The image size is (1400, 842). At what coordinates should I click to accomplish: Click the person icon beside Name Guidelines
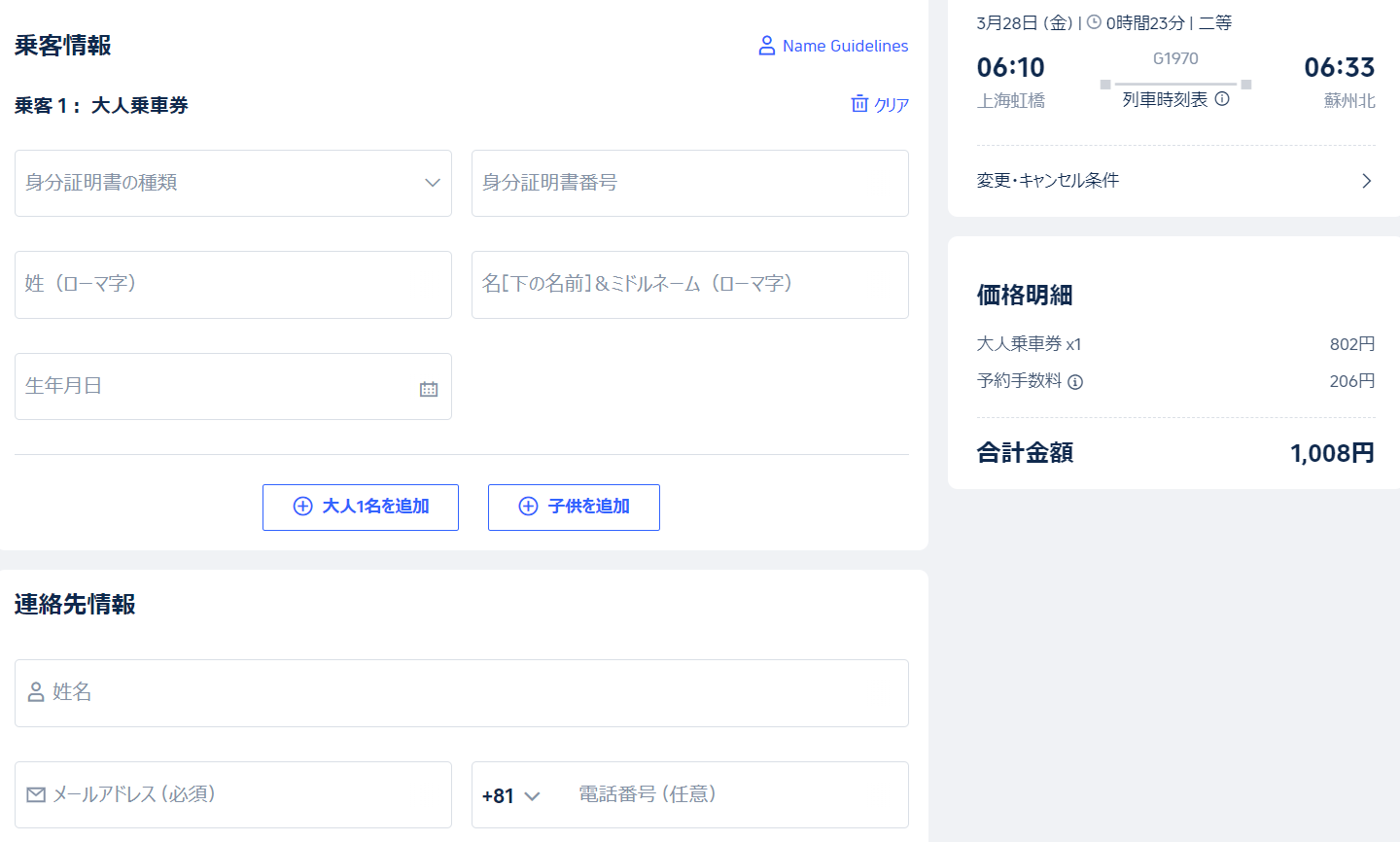[x=766, y=46]
